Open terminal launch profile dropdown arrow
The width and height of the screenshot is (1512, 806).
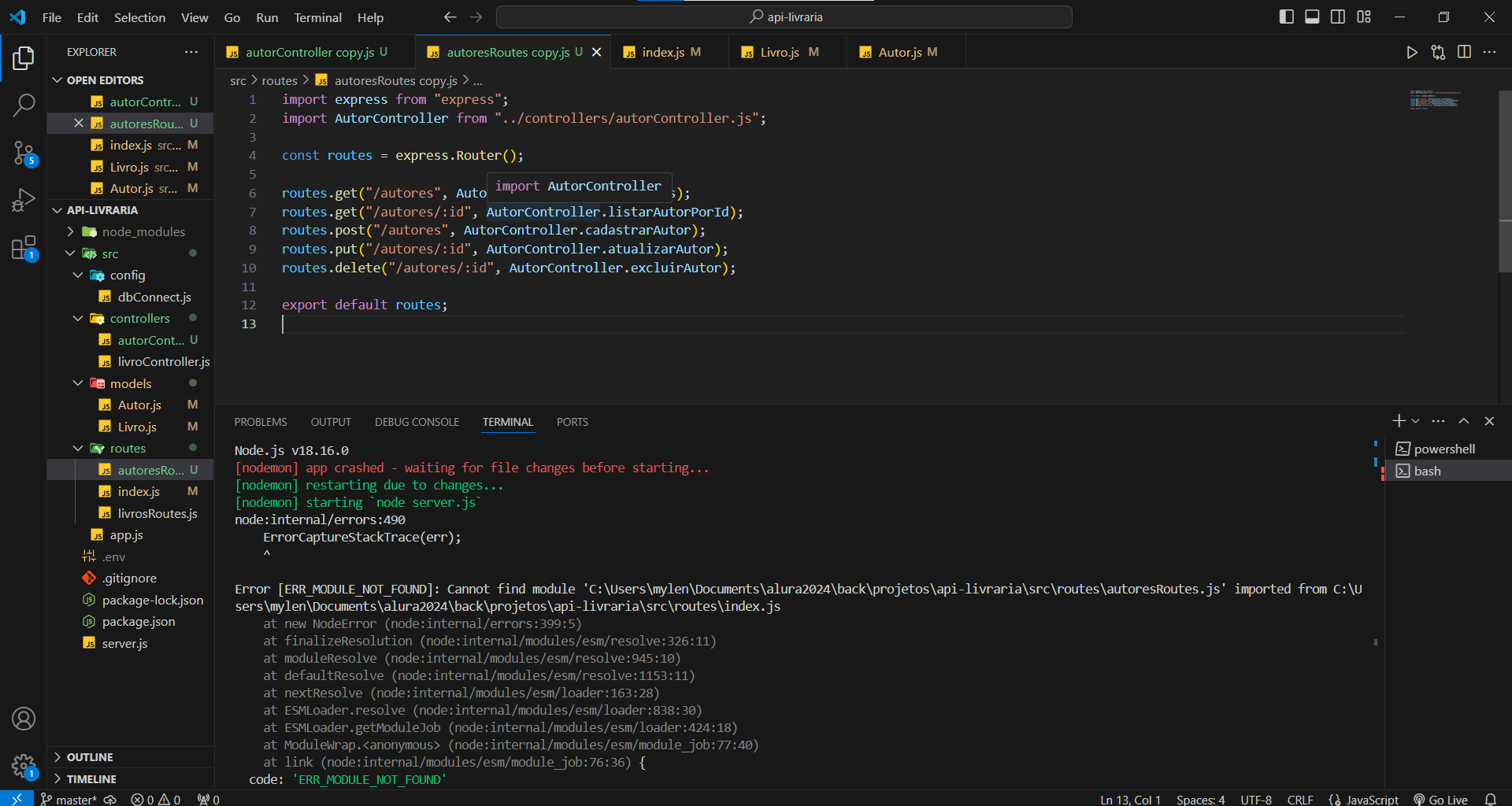tap(1415, 421)
